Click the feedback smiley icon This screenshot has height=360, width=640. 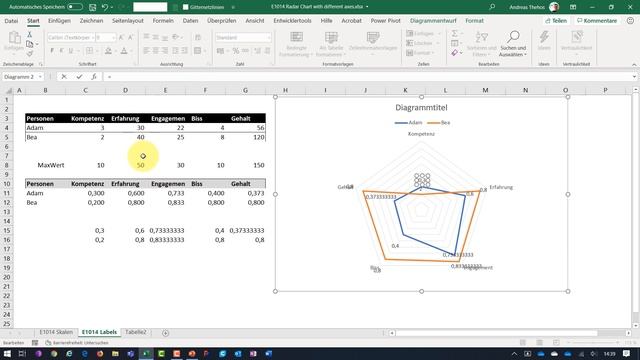(630, 20)
